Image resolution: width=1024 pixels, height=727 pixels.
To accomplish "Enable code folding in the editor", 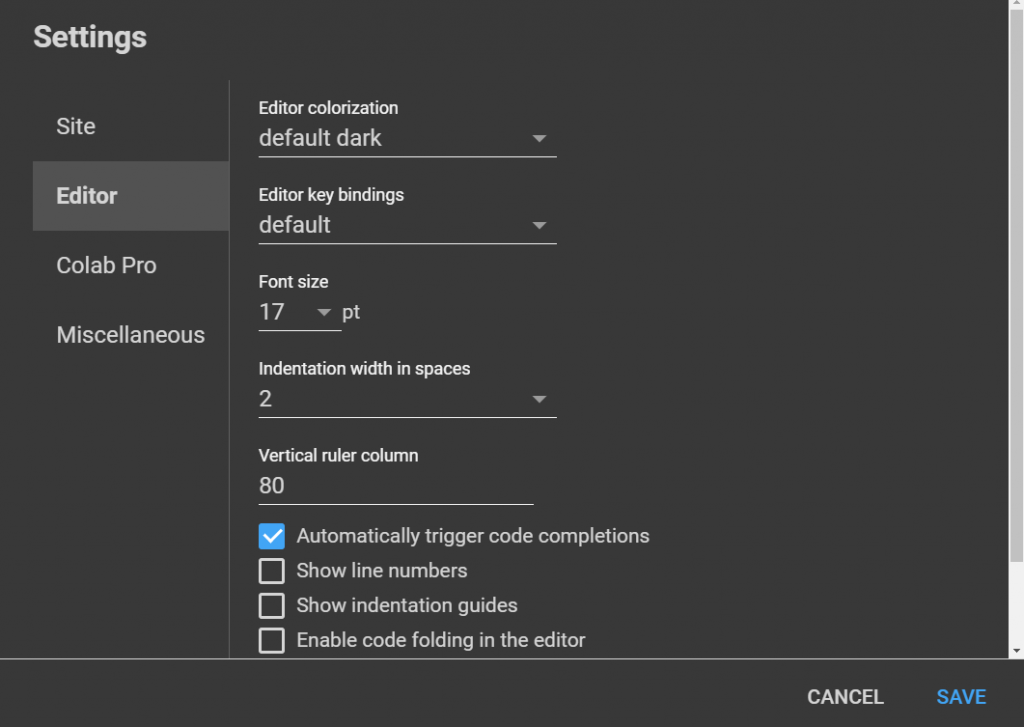I will pos(272,640).
